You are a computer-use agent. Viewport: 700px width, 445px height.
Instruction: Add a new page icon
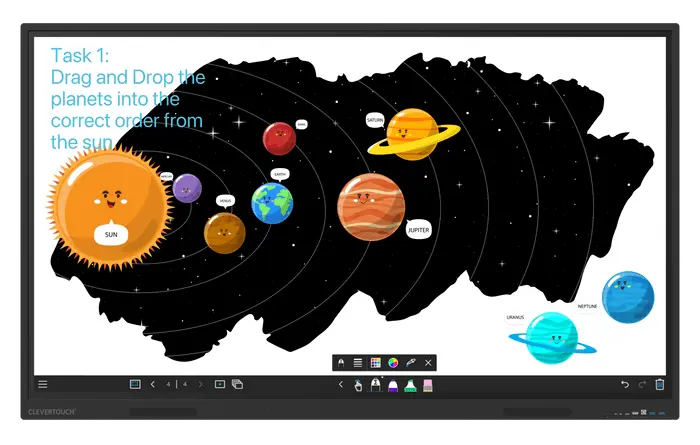(x=220, y=384)
